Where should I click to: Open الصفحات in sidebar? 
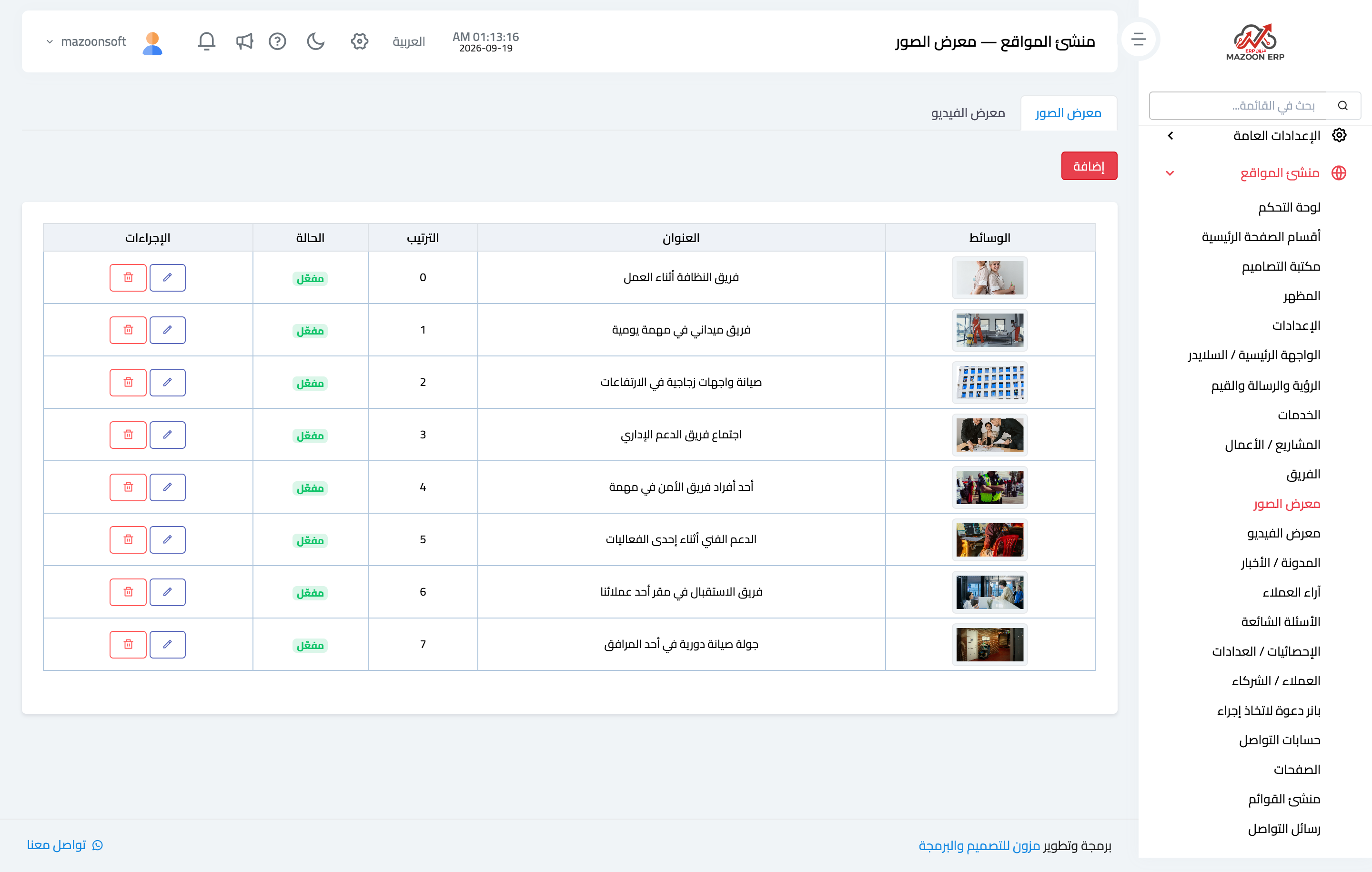[x=1297, y=770]
